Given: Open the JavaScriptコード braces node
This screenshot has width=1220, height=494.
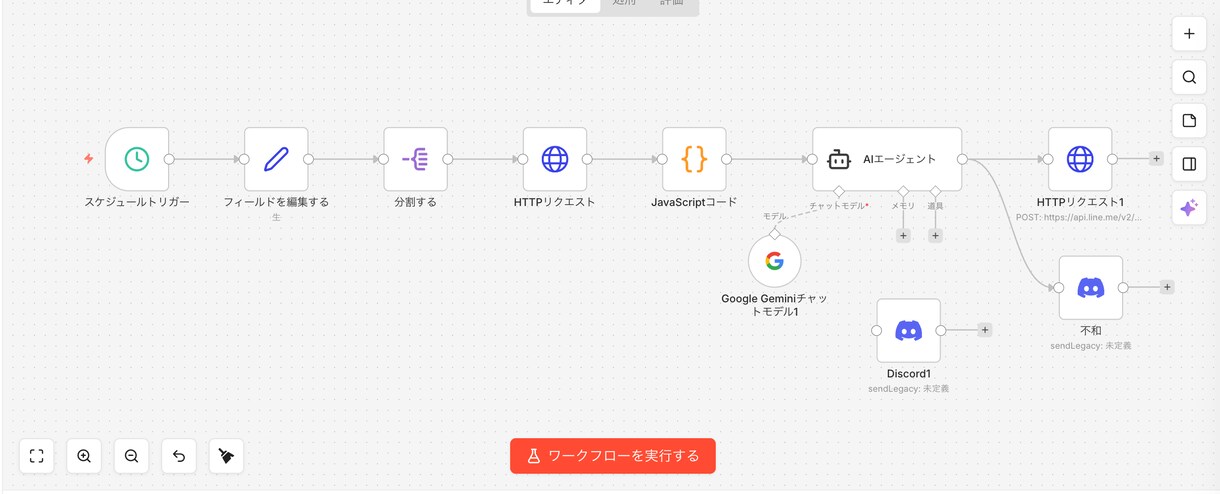Looking at the screenshot, I should point(694,159).
